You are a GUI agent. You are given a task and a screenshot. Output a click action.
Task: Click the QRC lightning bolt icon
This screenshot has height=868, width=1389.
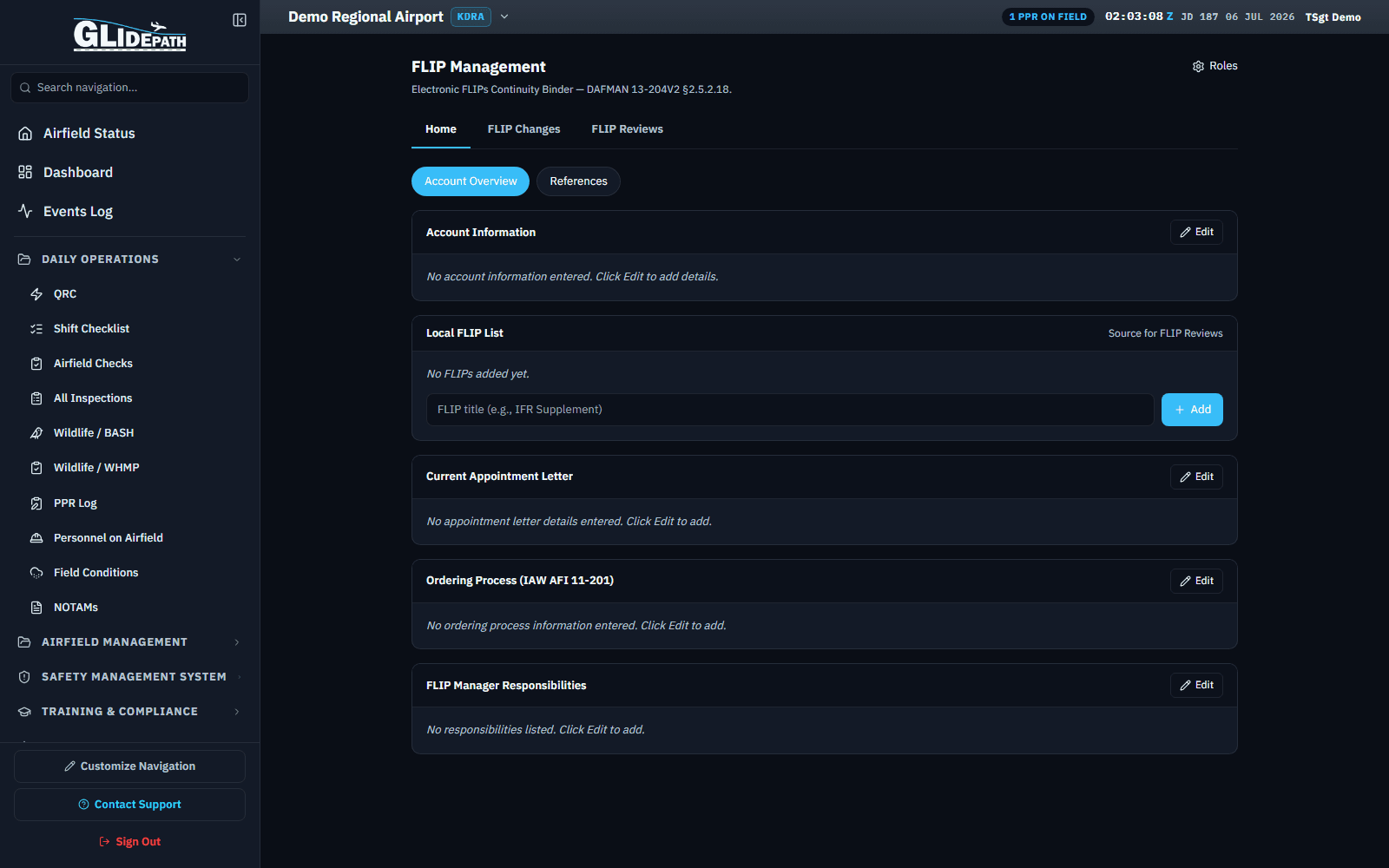click(36, 294)
